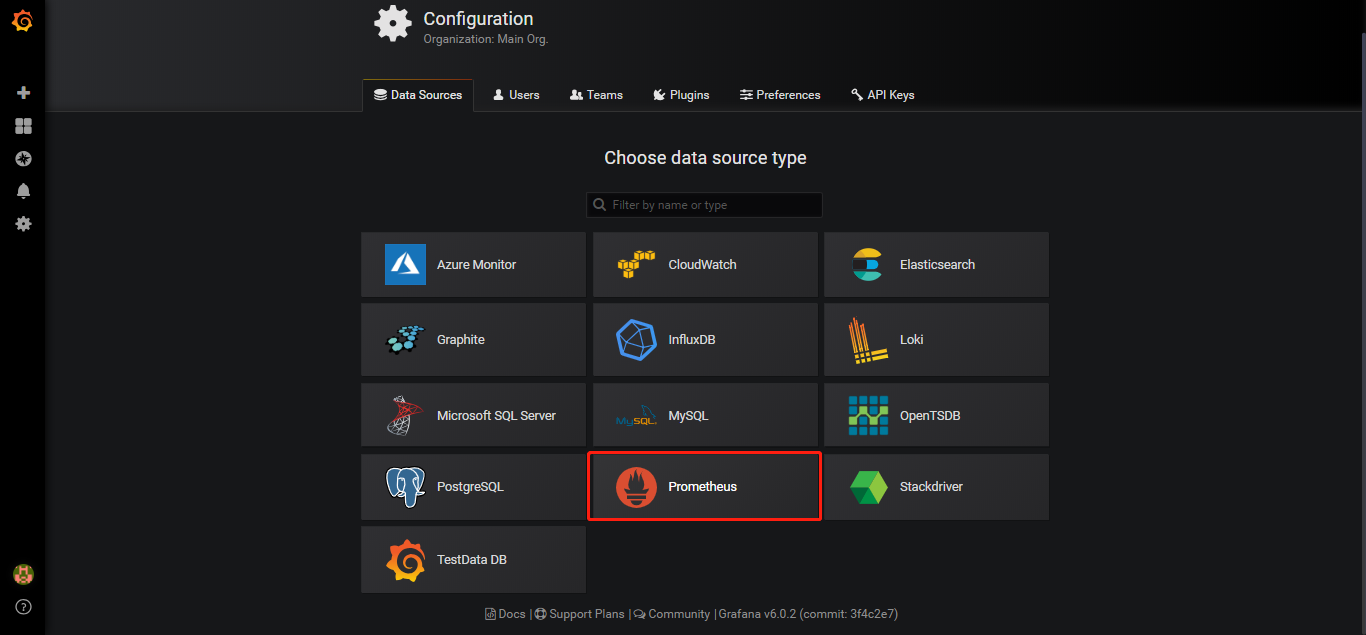Image resolution: width=1366 pixels, height=635 pixels.
Task: Select the Graphite label
Action: 461,340
